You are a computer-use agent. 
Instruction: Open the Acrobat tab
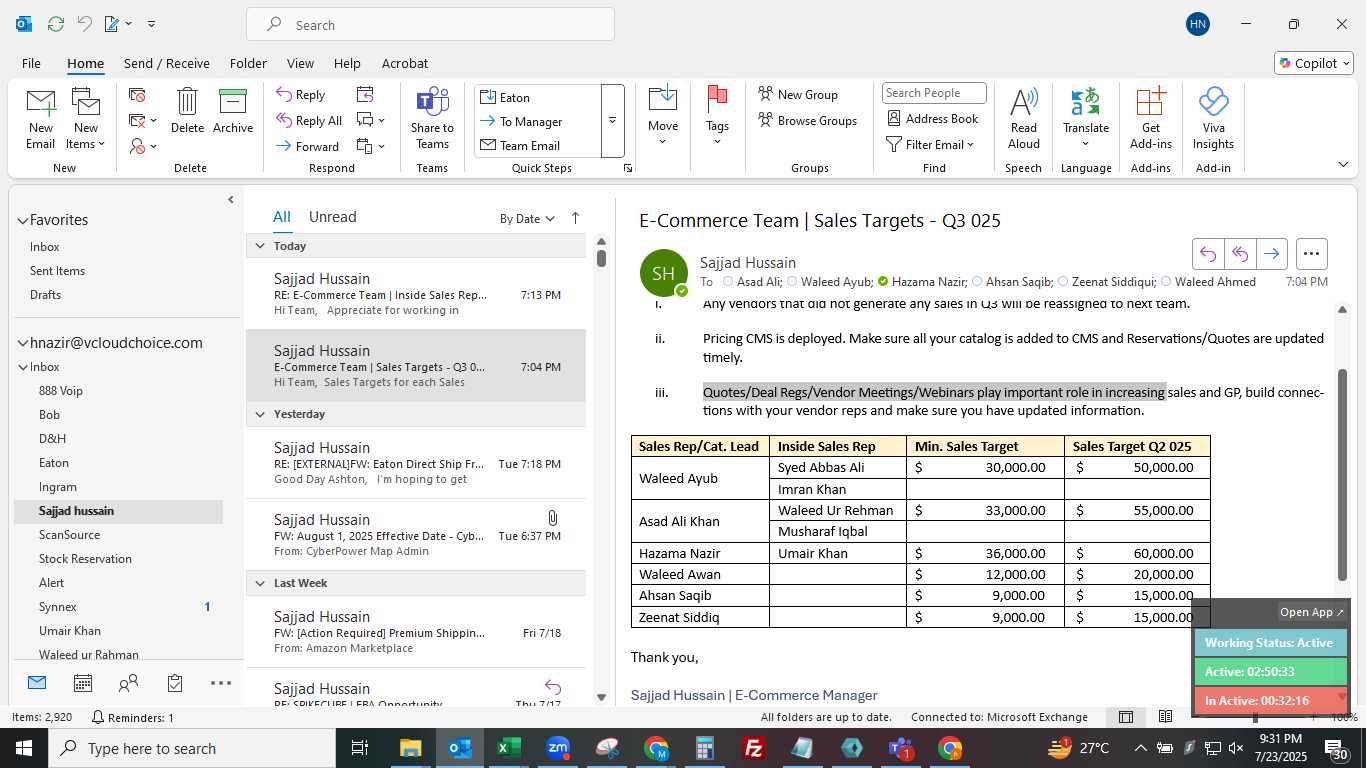[x=405, y=63]
